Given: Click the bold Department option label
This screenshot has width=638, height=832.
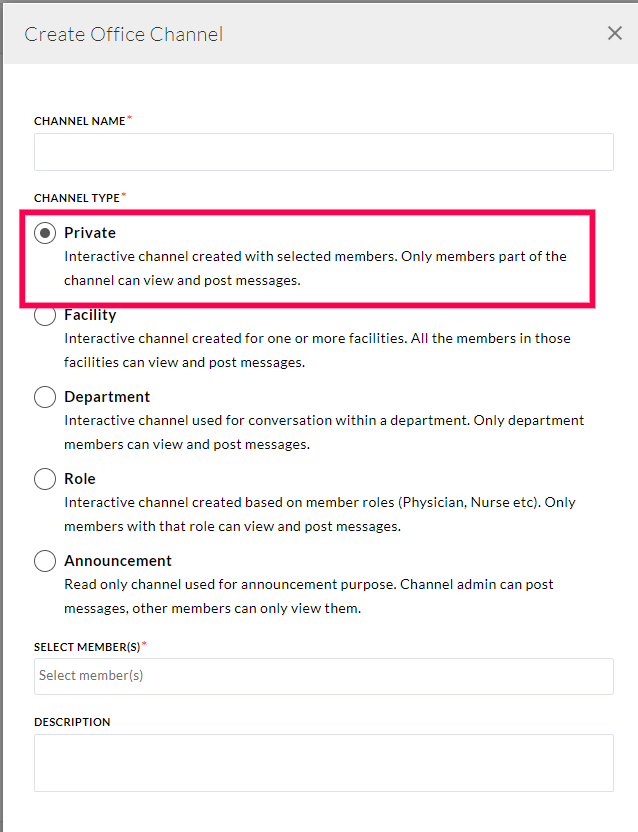Looking at the screenshot, I should coord(107,397).
